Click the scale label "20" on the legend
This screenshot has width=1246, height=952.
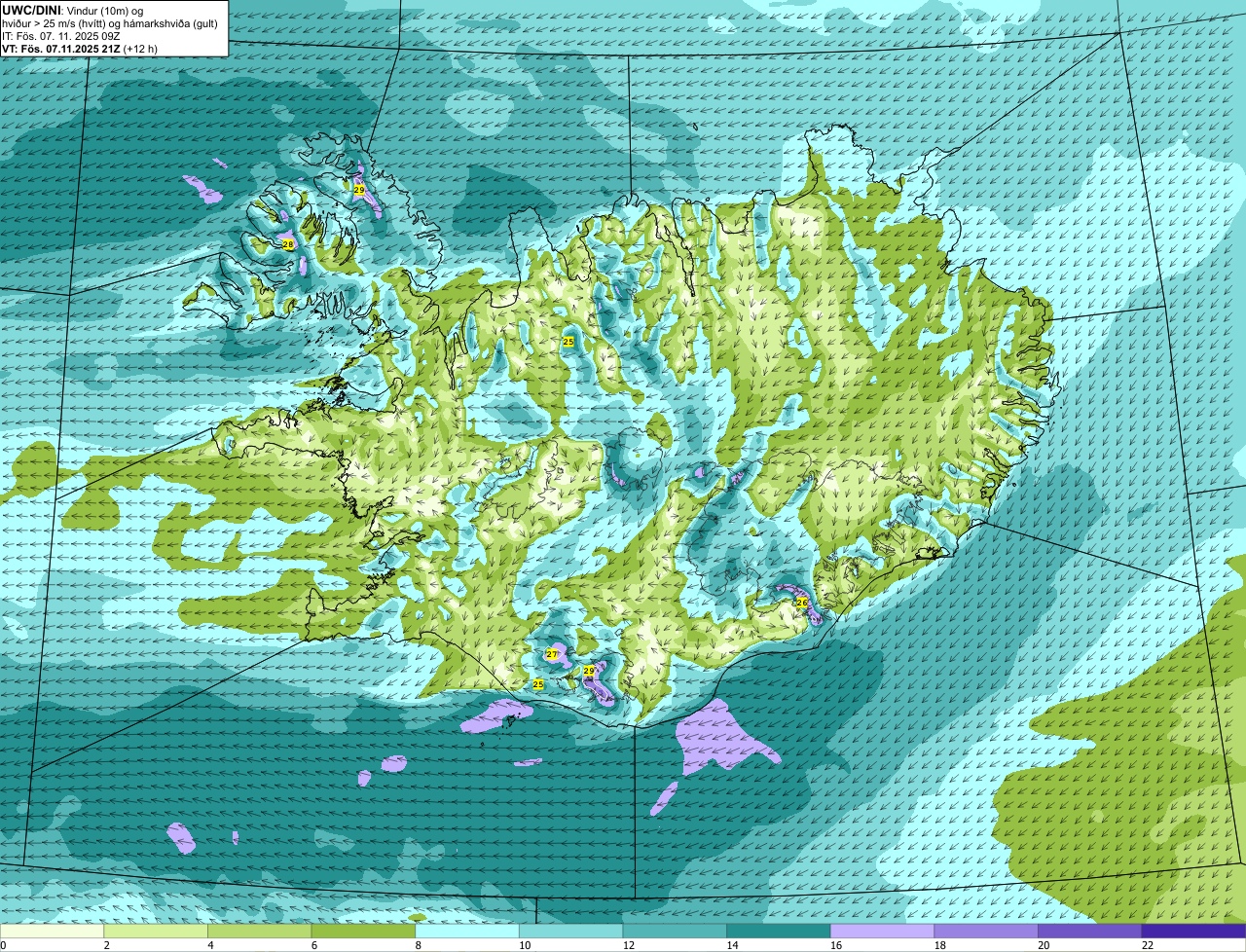(x=1044, y=945)
